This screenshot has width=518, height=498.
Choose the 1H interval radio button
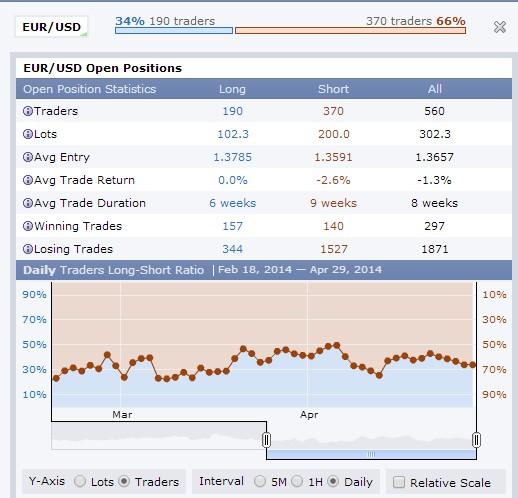[x=297, y=481]
